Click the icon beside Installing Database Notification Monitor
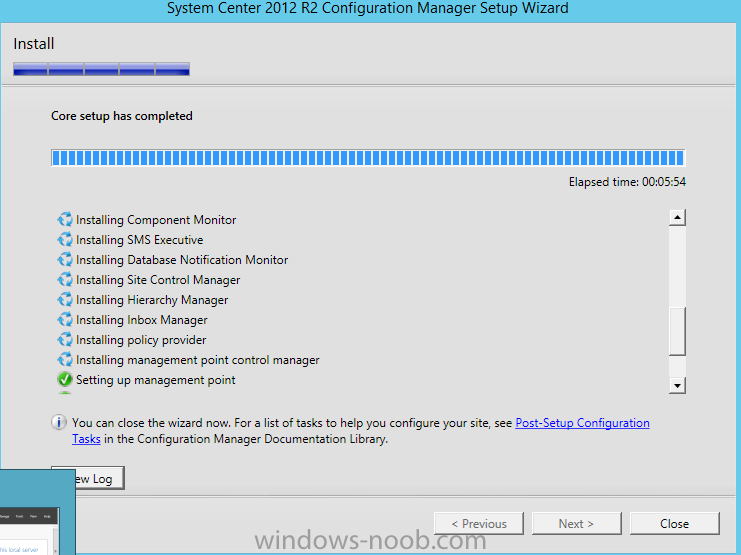The image size is (741, 555). pos(65,260)
